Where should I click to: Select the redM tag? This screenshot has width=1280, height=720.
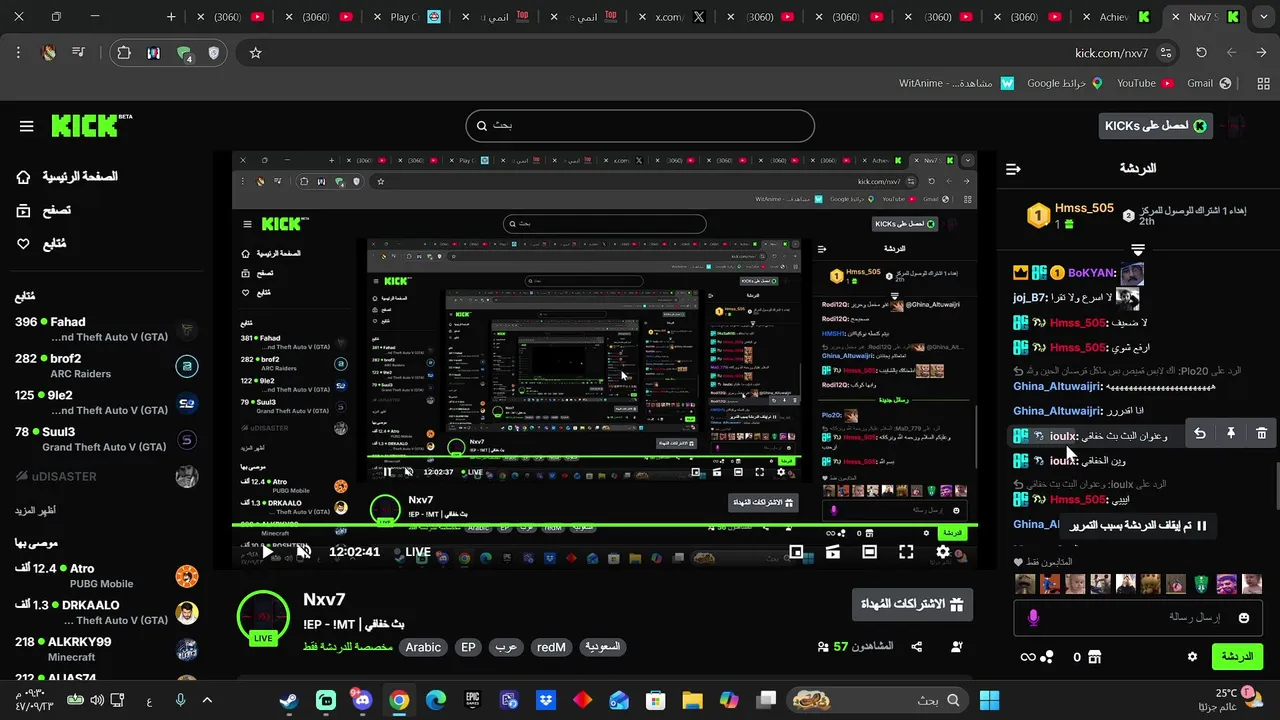coord(551,647)
